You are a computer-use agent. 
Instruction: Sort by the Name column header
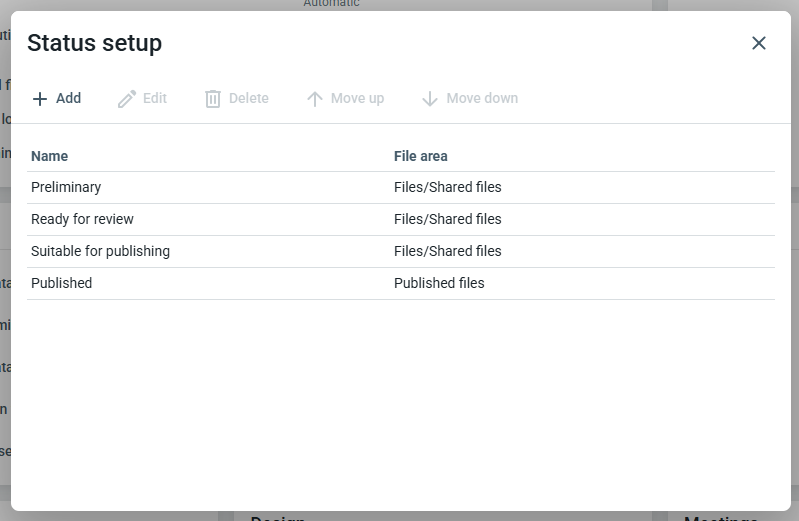tap(50, 156)
